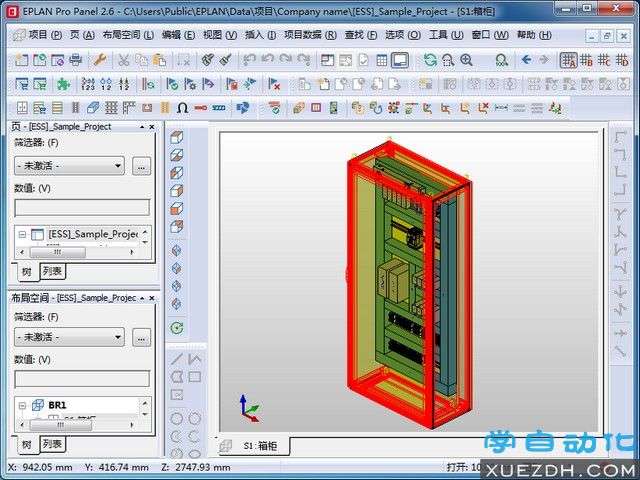Click the flag with red X icon
This screenshot has height=480, width=640.
tap(274, 84)
